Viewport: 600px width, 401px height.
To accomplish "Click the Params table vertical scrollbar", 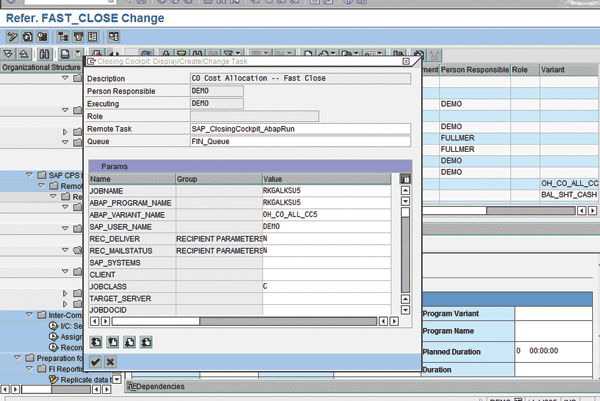I will pos(406,250).
